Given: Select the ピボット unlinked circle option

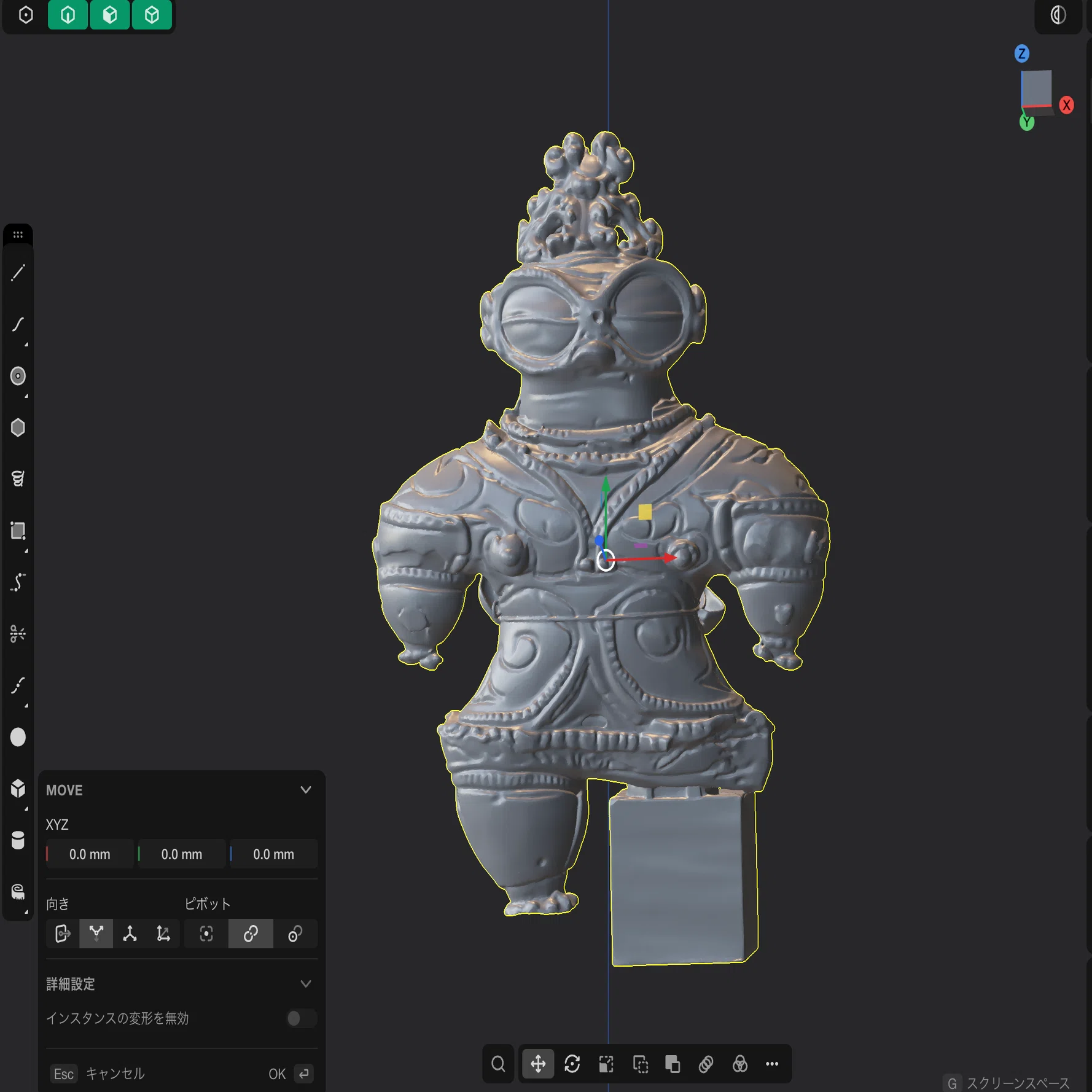Looking at the screenshot, I should click(295, 934).
